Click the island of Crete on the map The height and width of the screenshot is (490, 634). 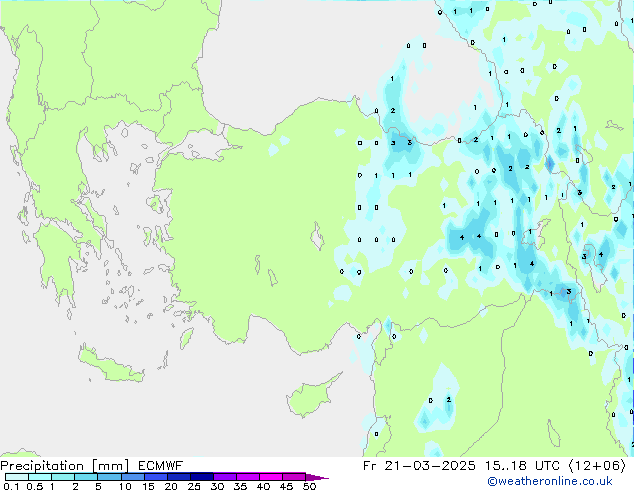tap(110, 365)
